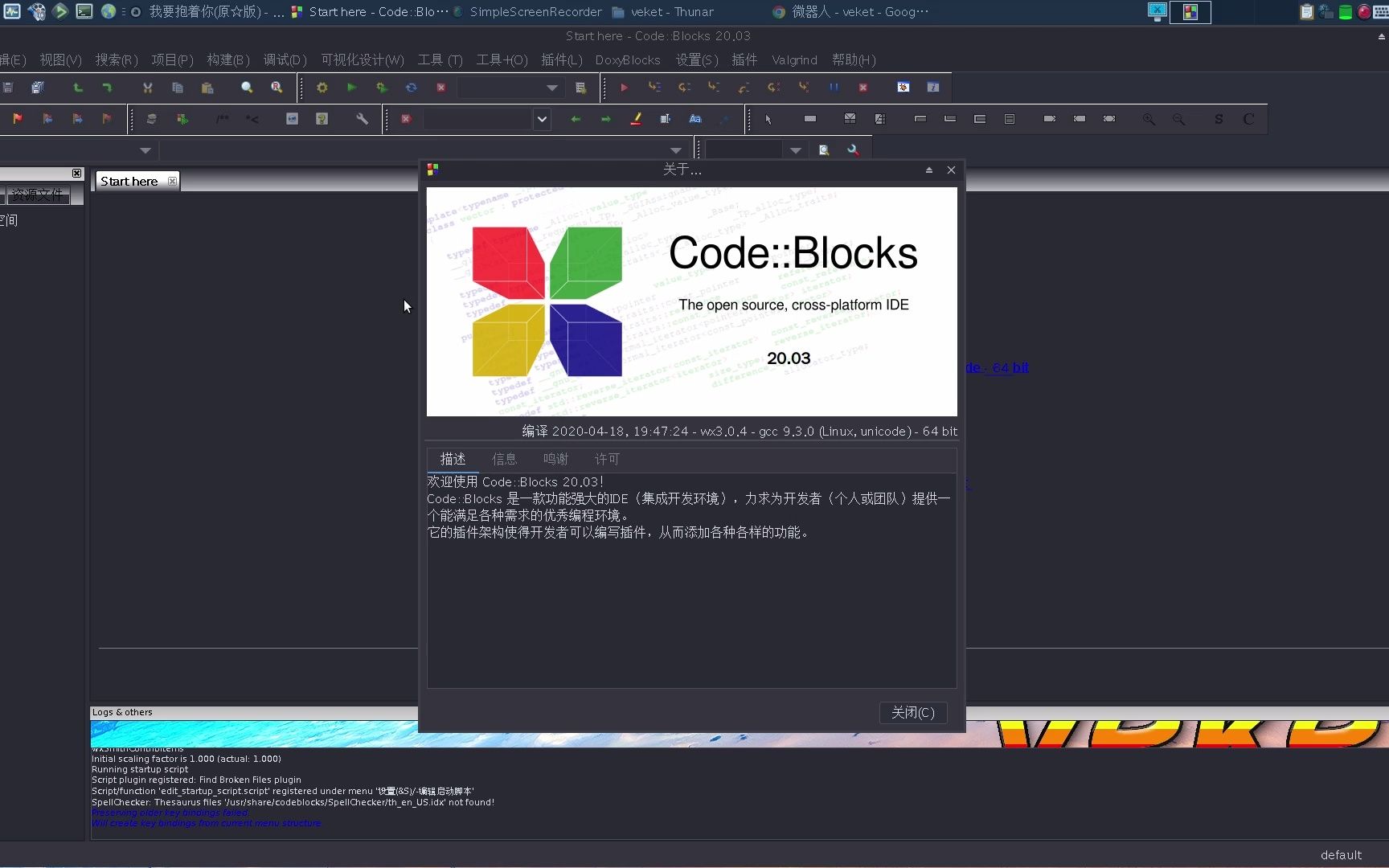Click the Nassi diagram zoom in icon
1389x868 pixels.
point(1149,119)
